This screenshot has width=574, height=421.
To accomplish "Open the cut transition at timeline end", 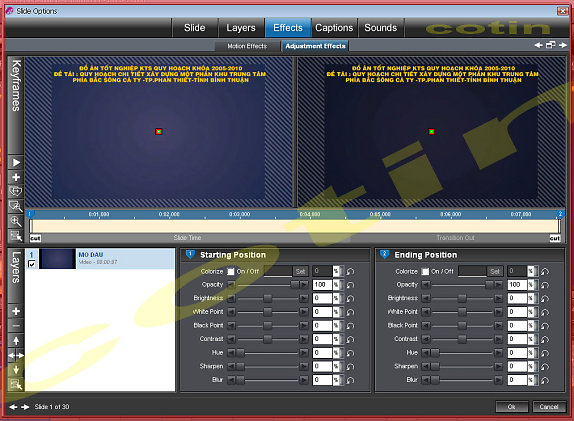I will 555,238.
